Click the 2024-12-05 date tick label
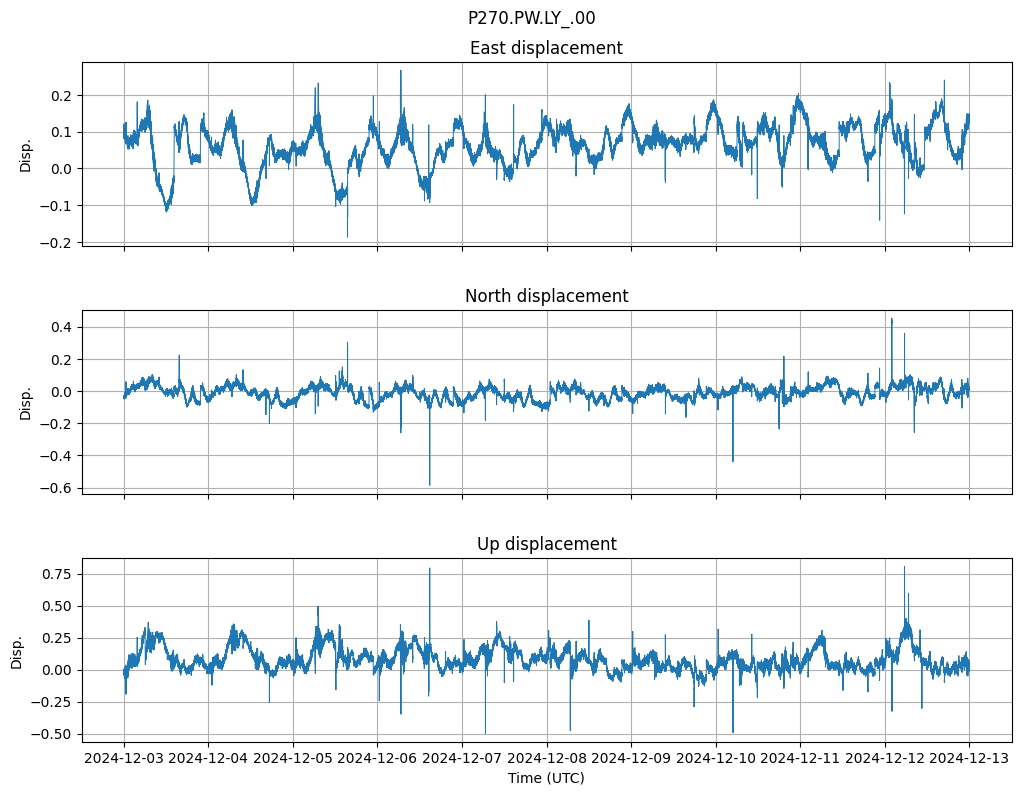The width and height of the screenshot is (1021, 795). pyautogui.click(x=293, y=760)
